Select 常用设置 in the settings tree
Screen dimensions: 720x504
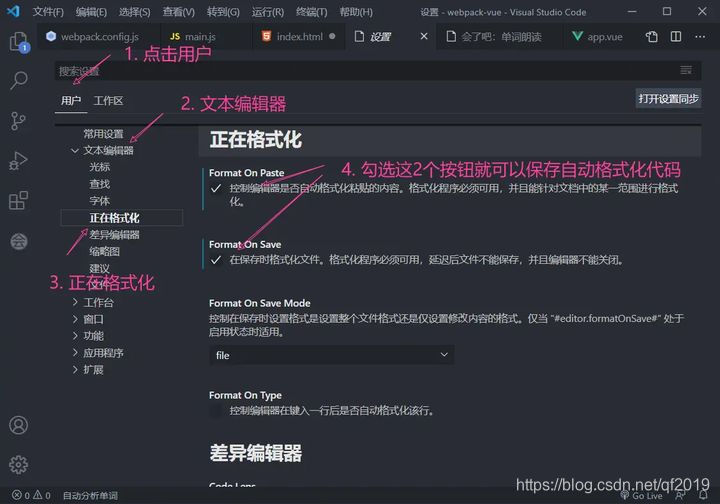pos(103,134)
